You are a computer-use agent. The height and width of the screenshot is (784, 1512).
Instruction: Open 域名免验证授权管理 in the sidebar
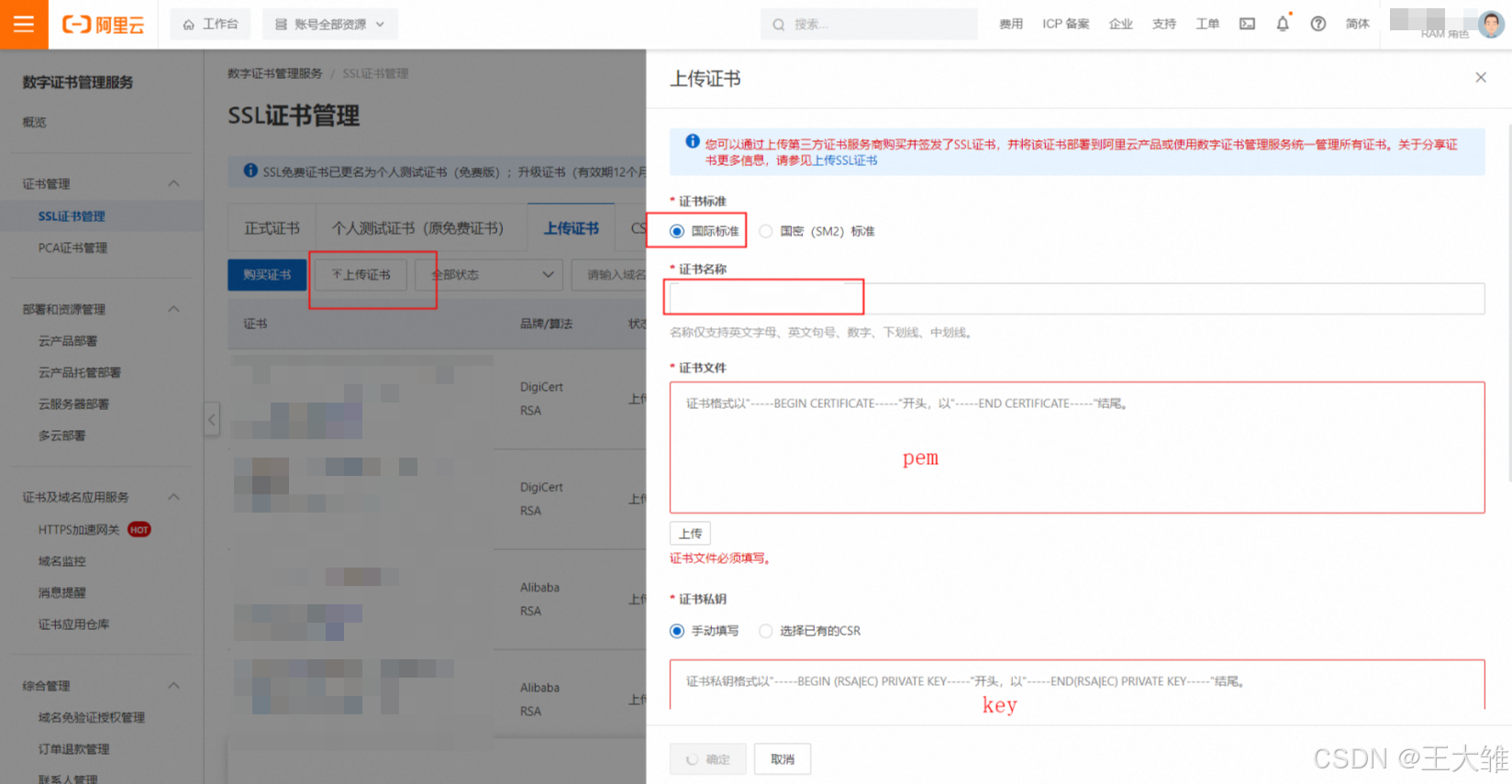(92, 718)
